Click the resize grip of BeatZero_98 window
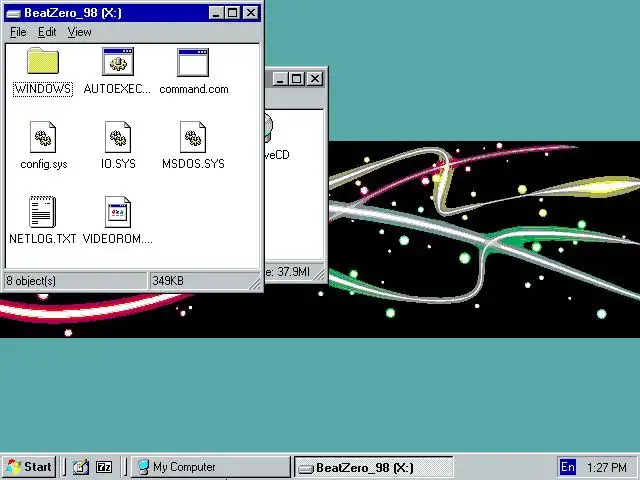The width and height of the screenshot is (640, 480). 254,284
